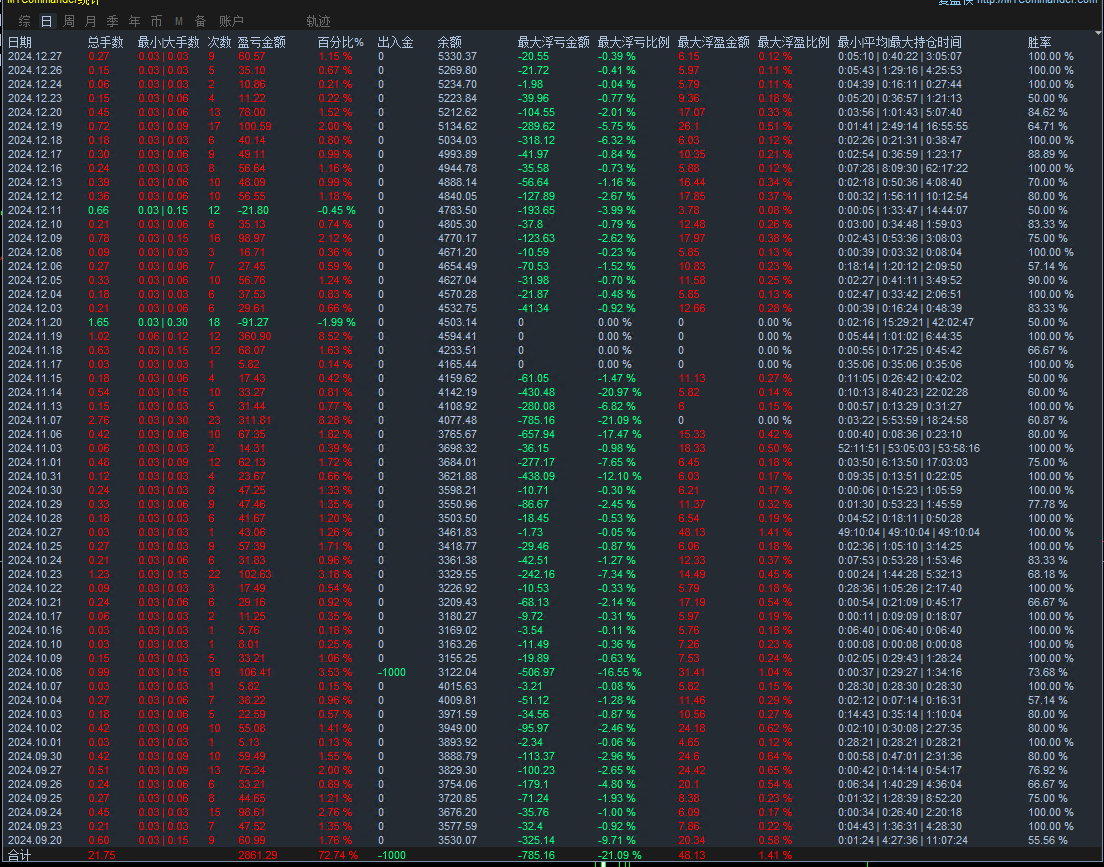Click holding time 52:11:51 | 53:05:03 | 53:58:16

(x=908, y=448)
